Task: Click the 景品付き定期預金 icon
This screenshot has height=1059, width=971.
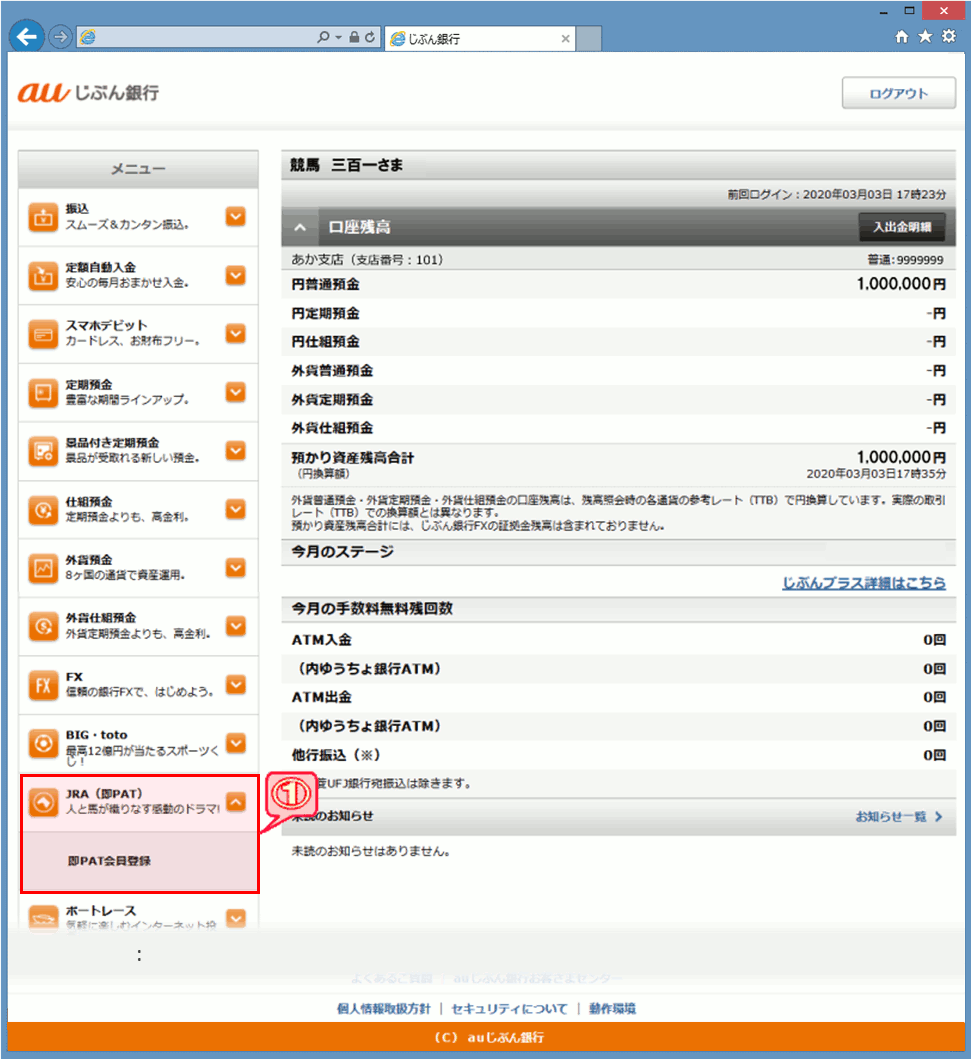Action: (x=43, y=451)
